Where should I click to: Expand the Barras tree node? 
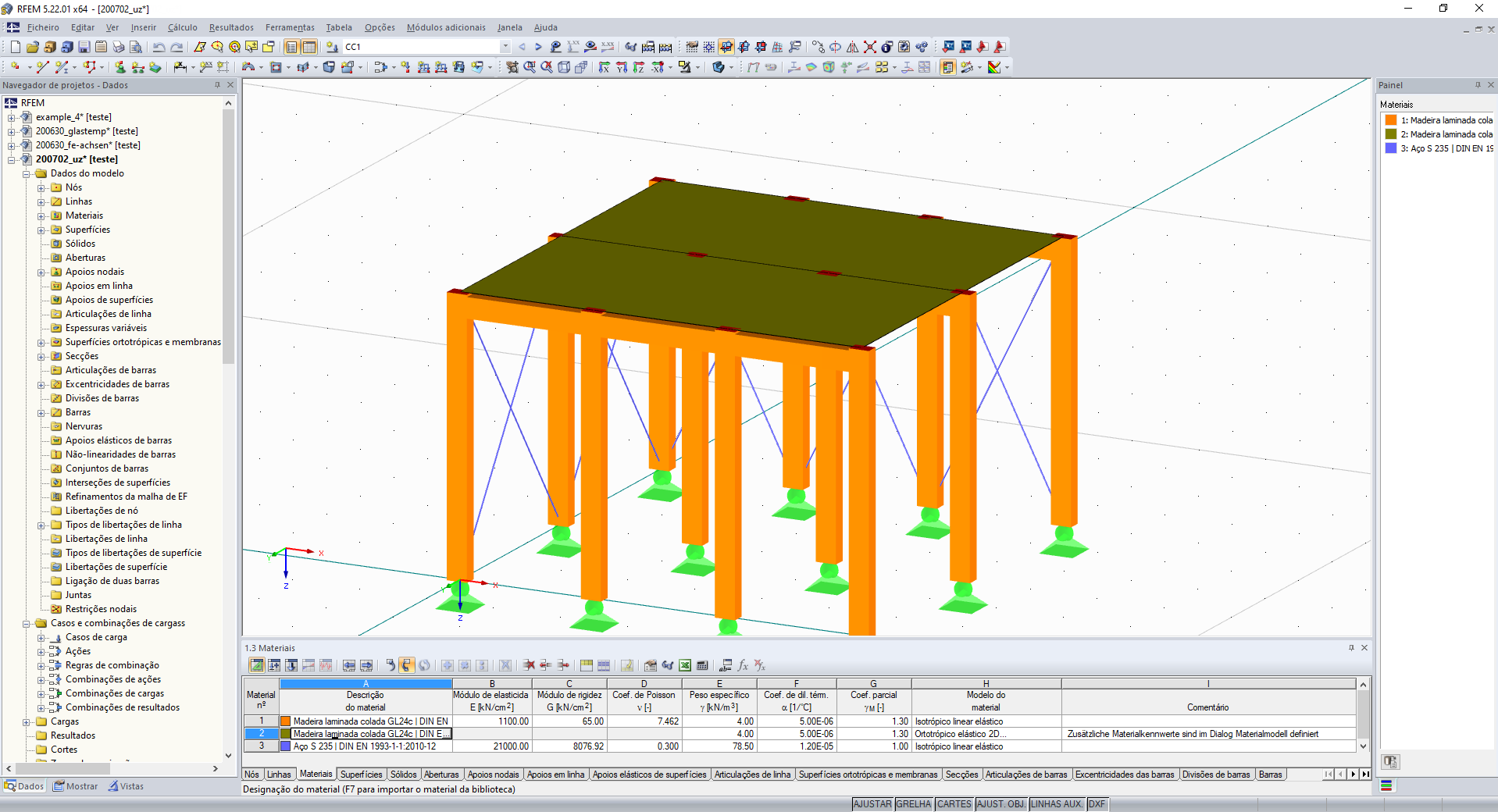41,412
